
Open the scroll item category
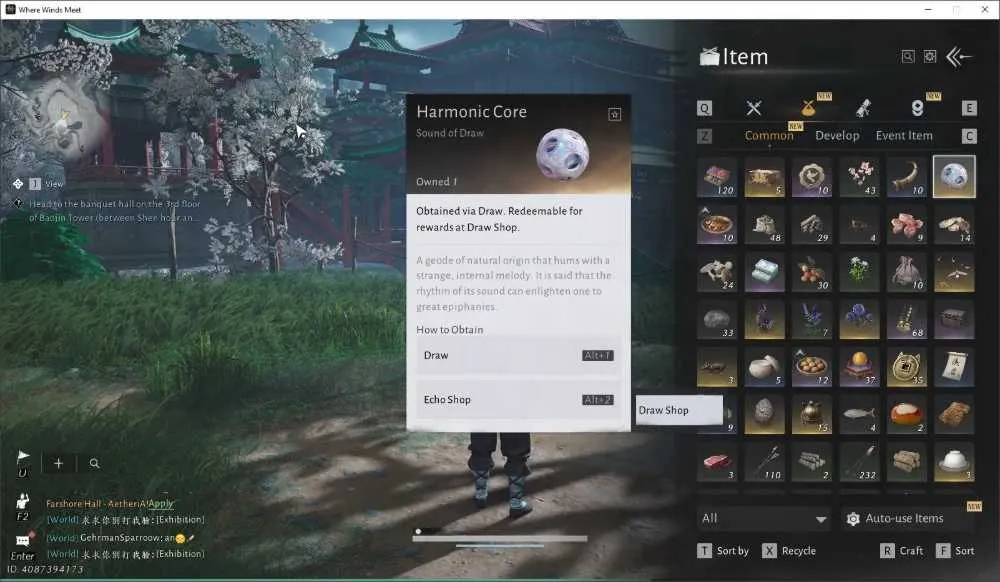click(x=863, y=108)
